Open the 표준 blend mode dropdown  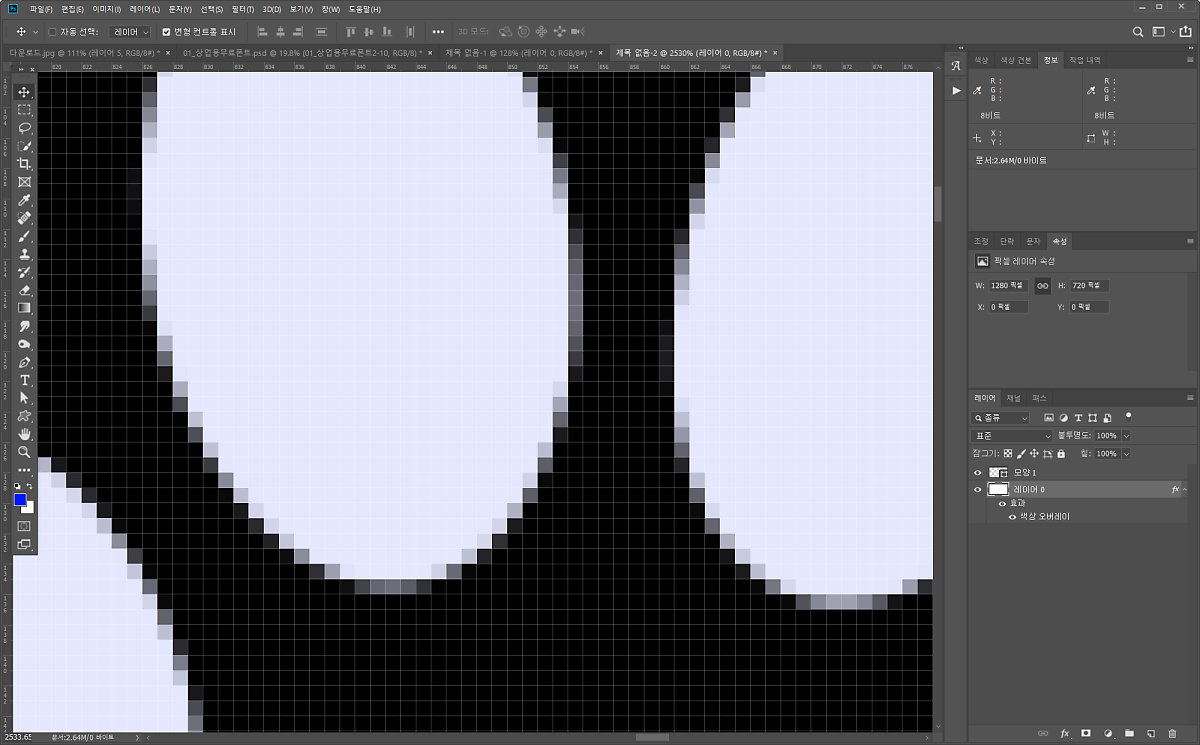coord(1012,436)
